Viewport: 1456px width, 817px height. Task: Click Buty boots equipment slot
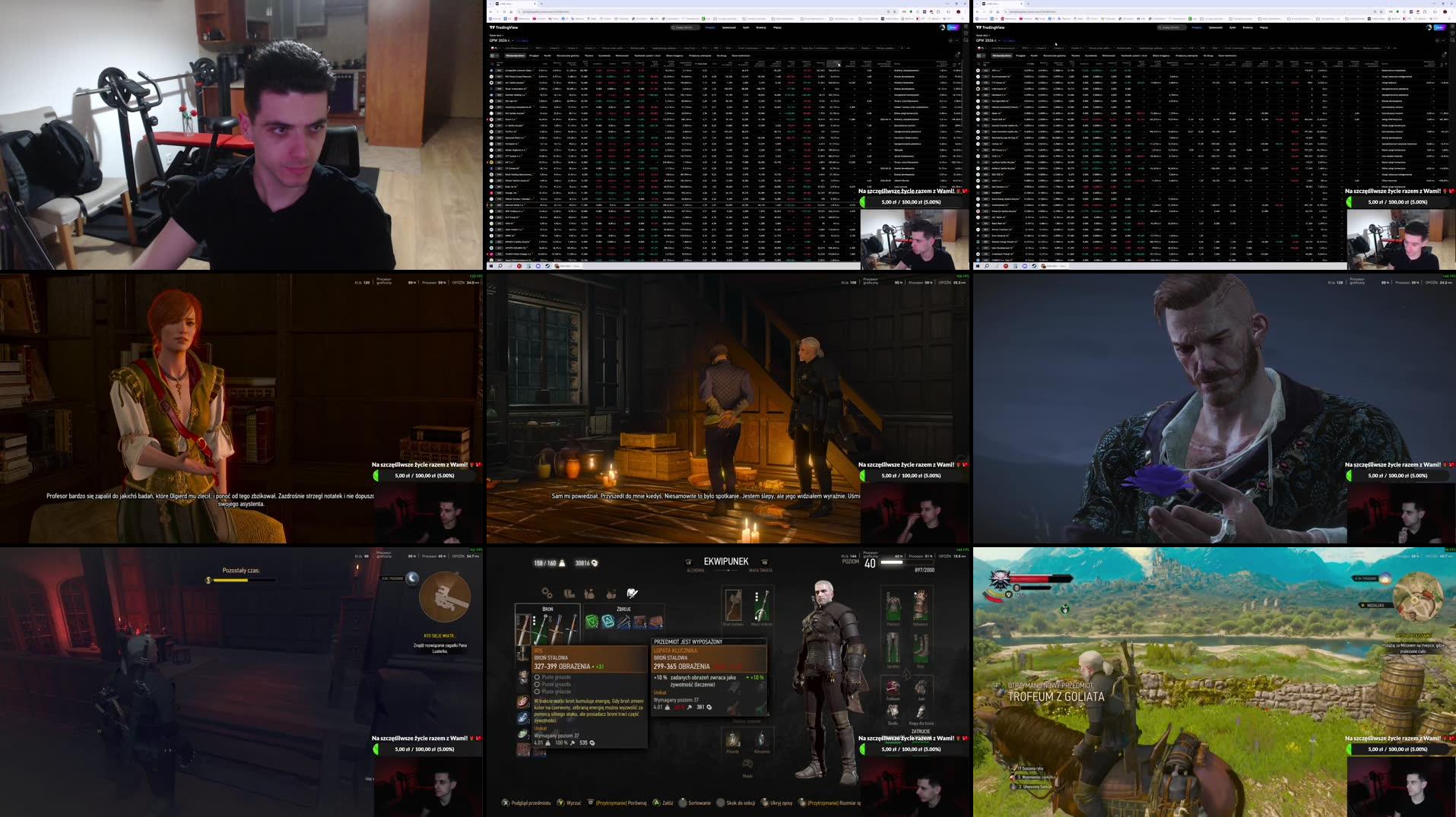[x=920, y=648]
